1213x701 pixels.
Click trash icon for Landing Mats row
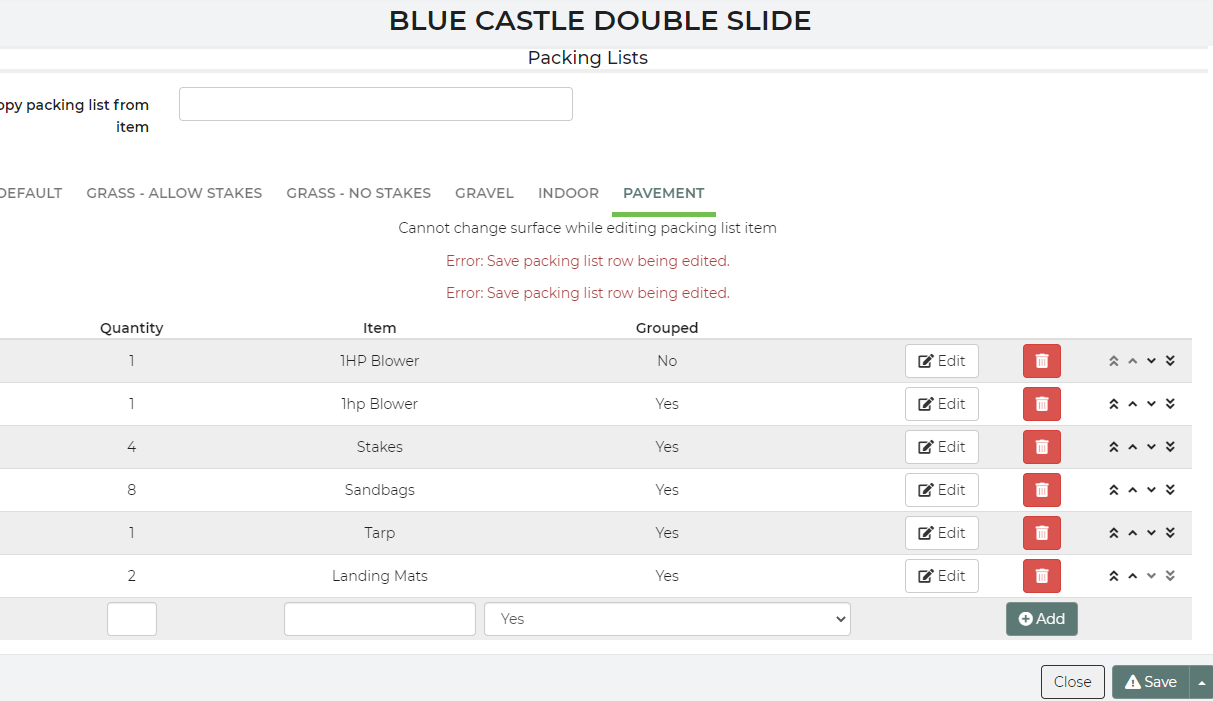(x=1041, y=576)
